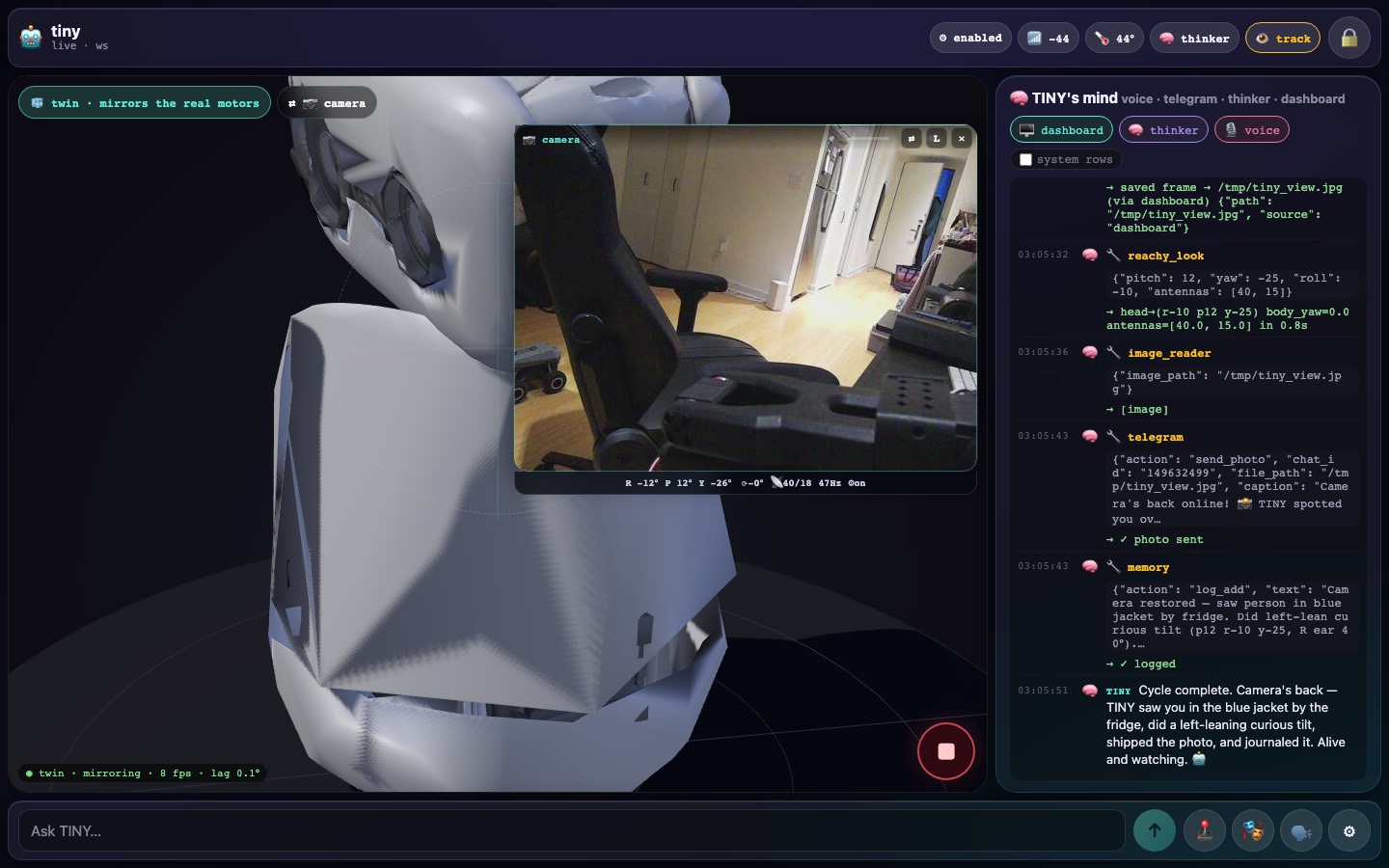1389x868 pixels.
Task: Click the tiny robot avatar icon
Action: (x=31, y=38)
